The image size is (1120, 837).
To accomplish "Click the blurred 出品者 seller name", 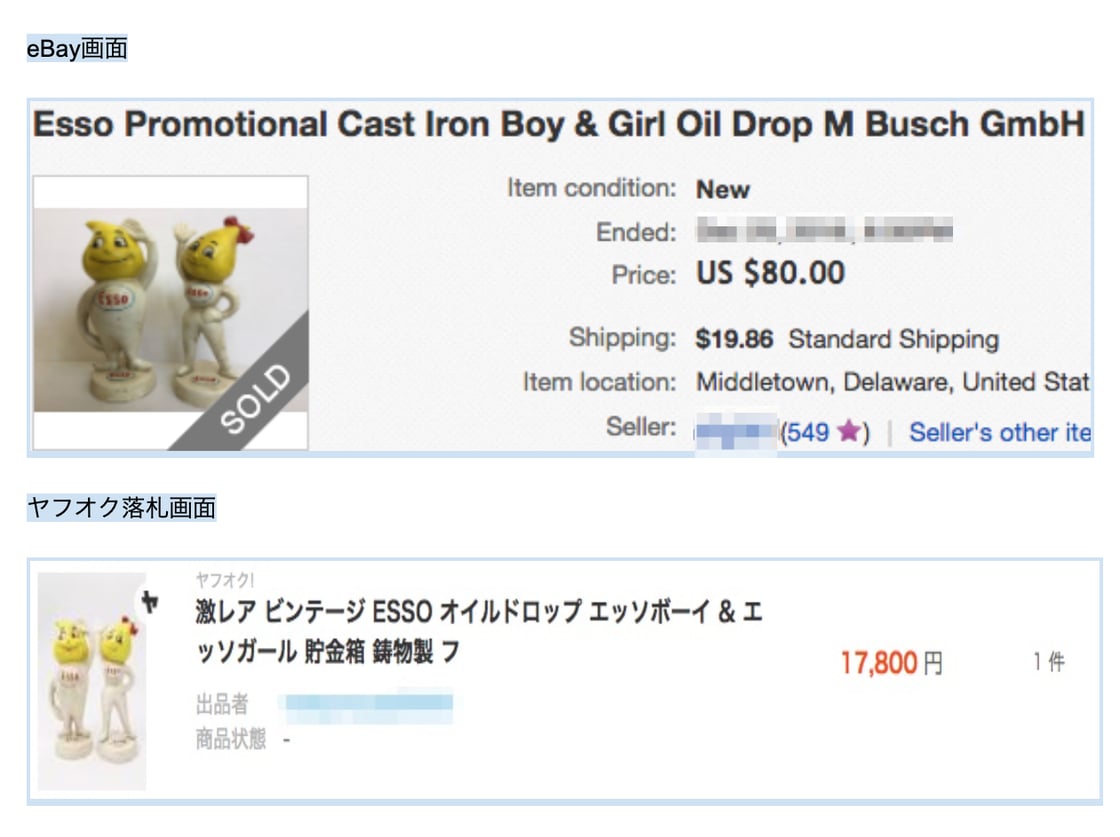I will point(368,706).
